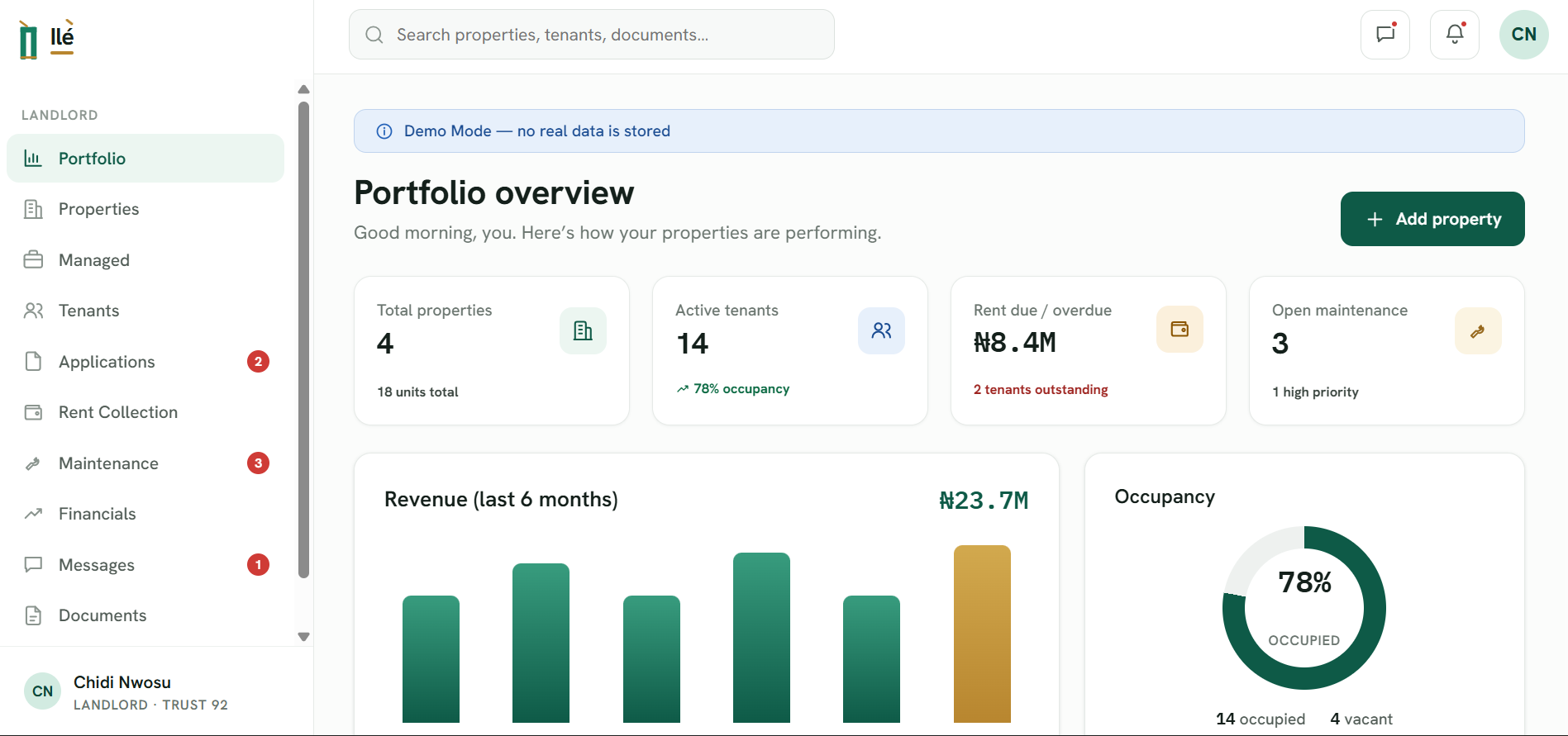Click the tallest green revenue bar

761,638
